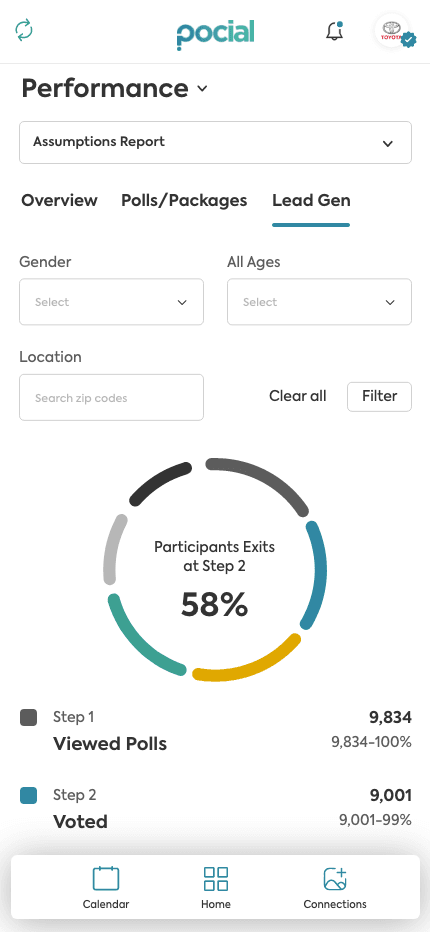Viewport: 430px width, 932px height.
Task: Go to Home via grid icon
Action: [215, 879]
